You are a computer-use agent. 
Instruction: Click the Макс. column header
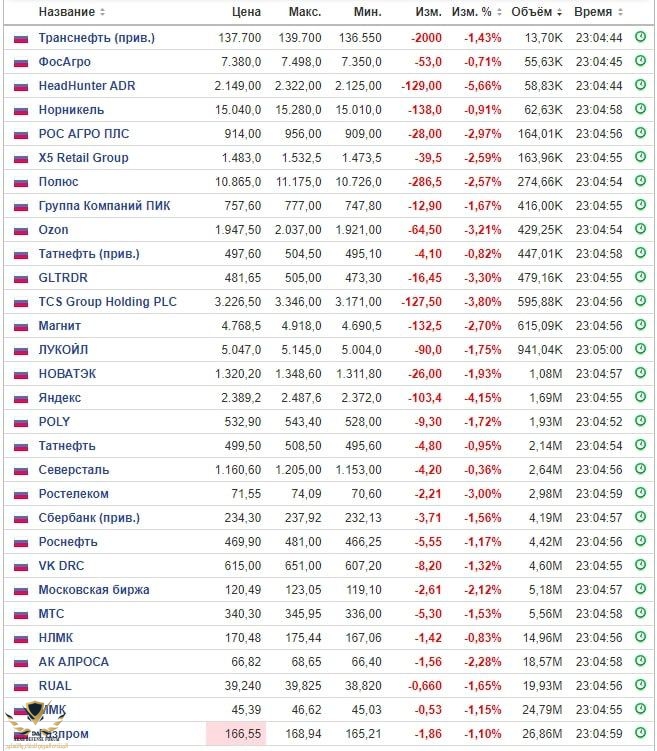[305, 12]
